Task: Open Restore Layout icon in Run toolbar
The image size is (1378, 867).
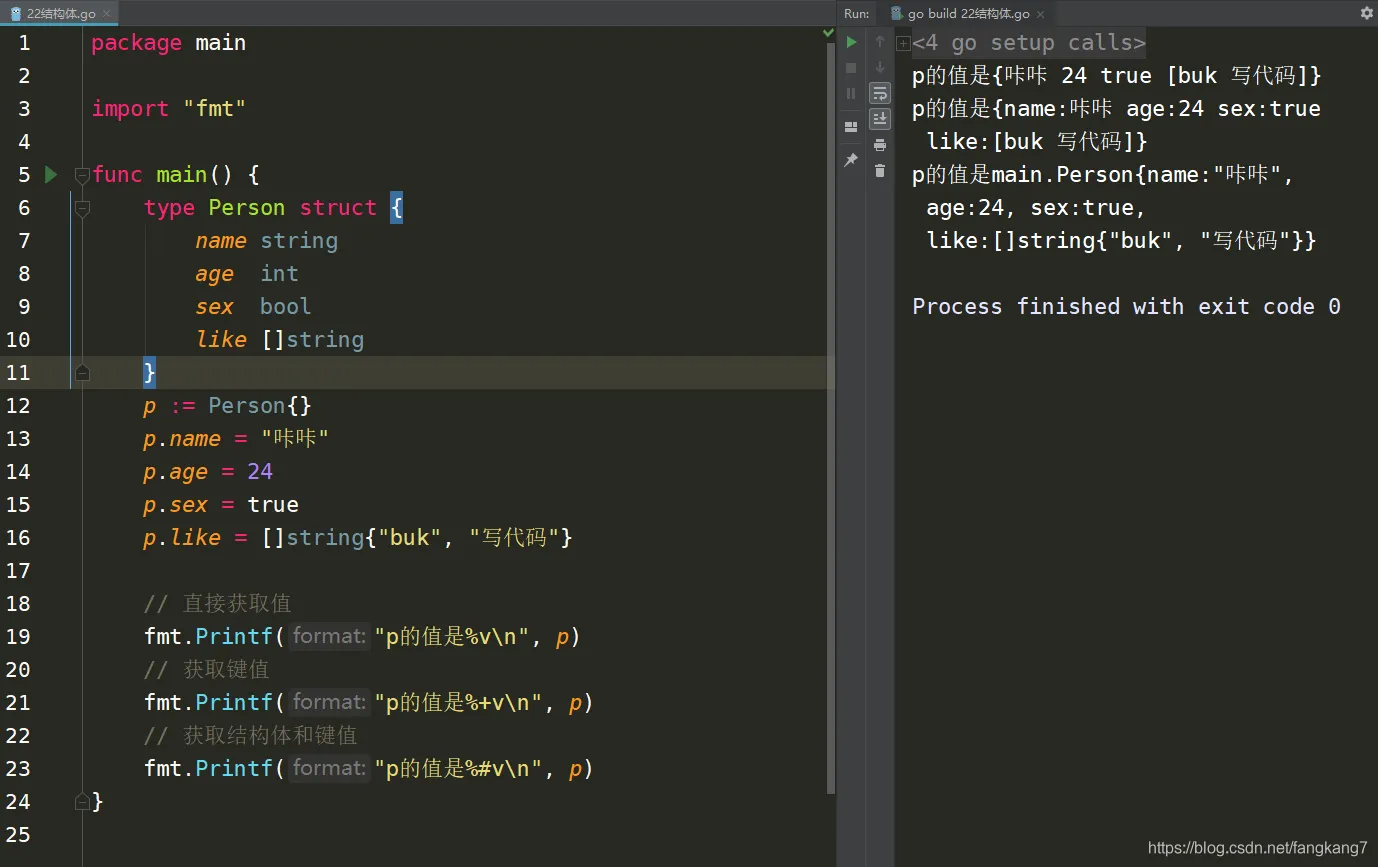Action: [x=851, y=127]
